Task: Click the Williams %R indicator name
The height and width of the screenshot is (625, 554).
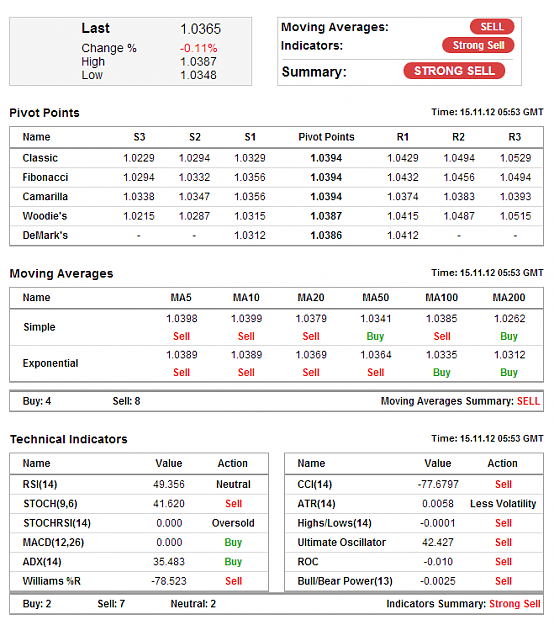Action: [51, 581]
